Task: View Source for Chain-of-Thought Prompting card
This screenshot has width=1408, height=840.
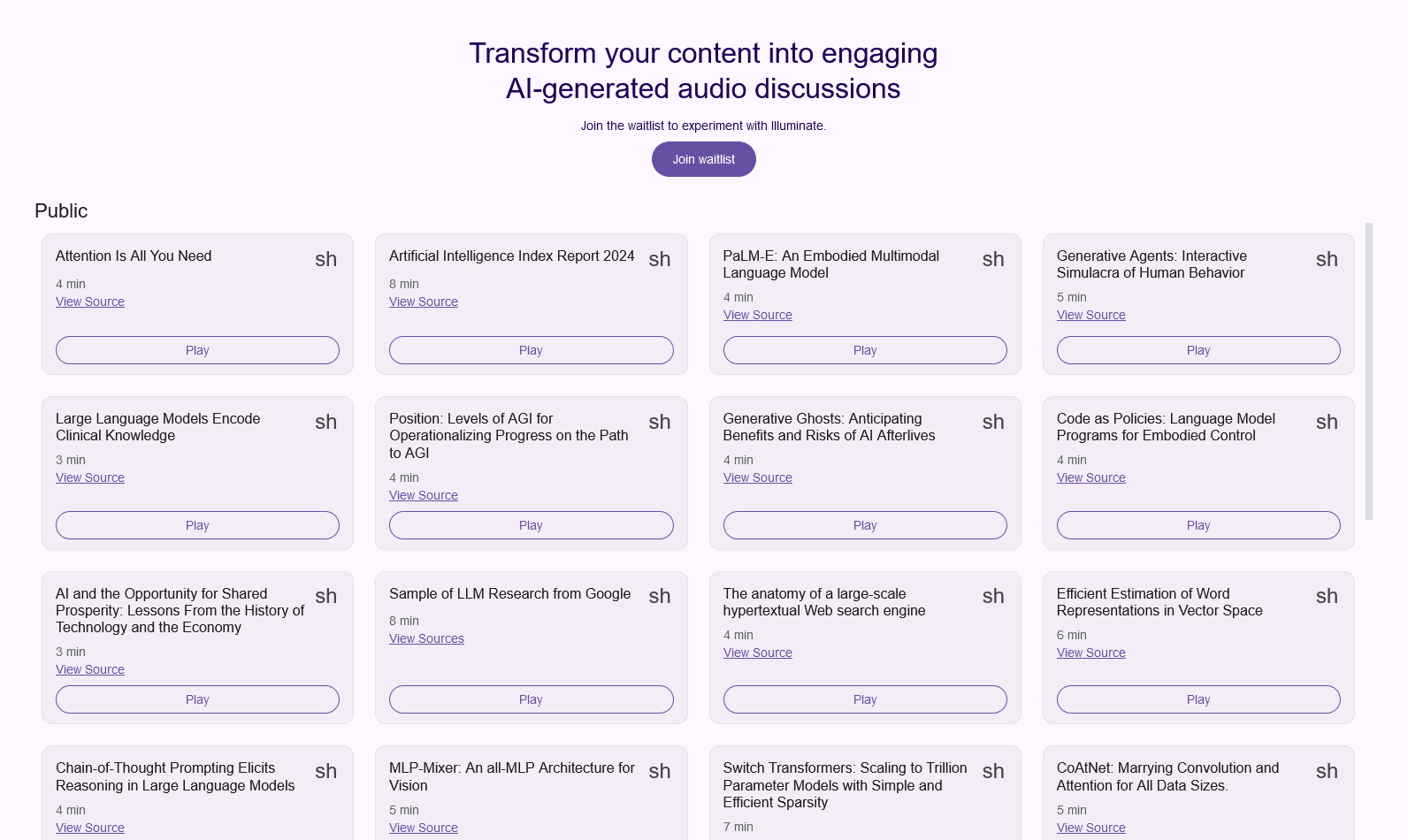Action: [90, 828]
